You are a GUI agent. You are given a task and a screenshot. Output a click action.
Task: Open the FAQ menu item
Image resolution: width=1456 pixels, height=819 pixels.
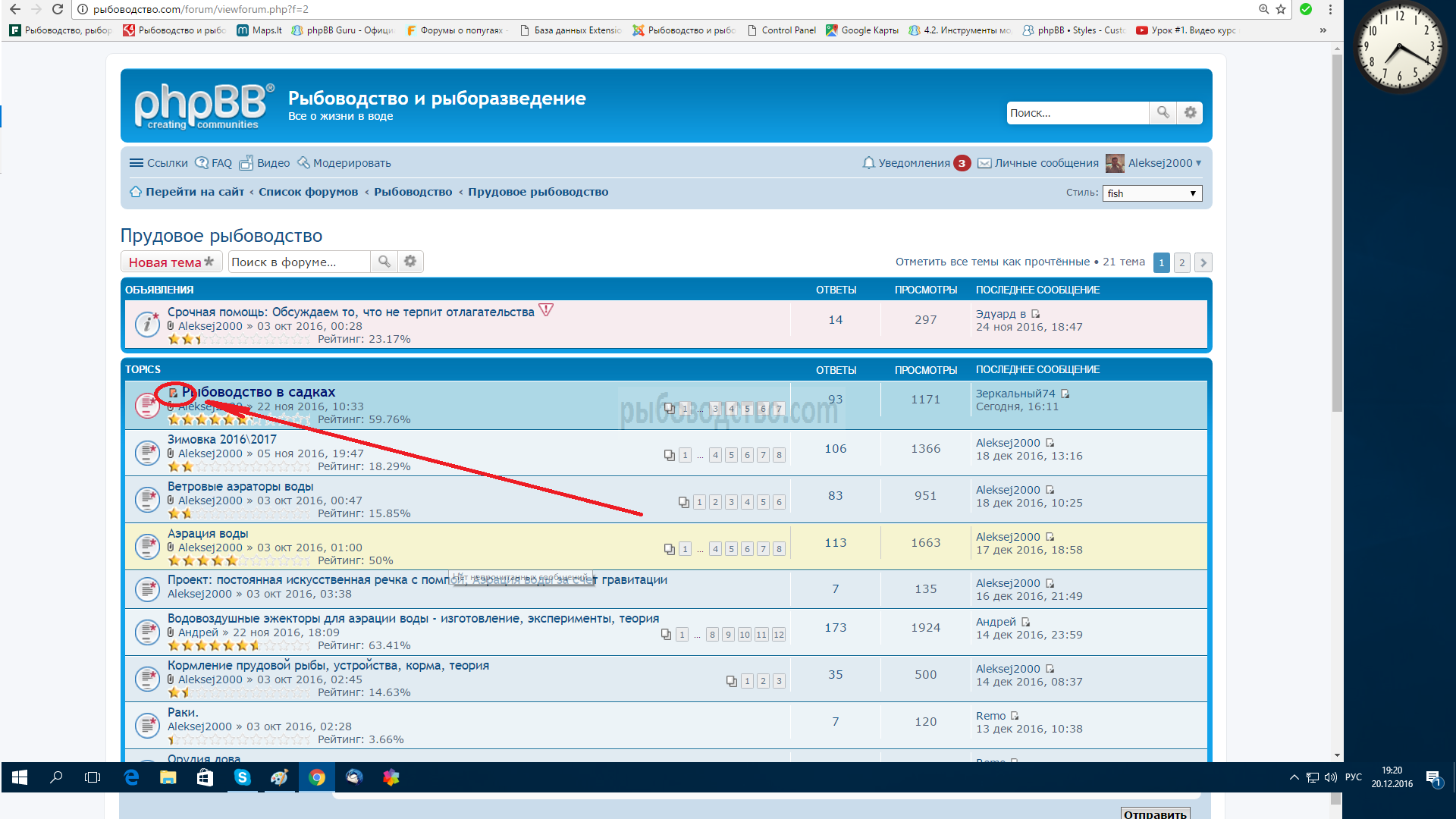pyautogui.click(x=214, y=163)
